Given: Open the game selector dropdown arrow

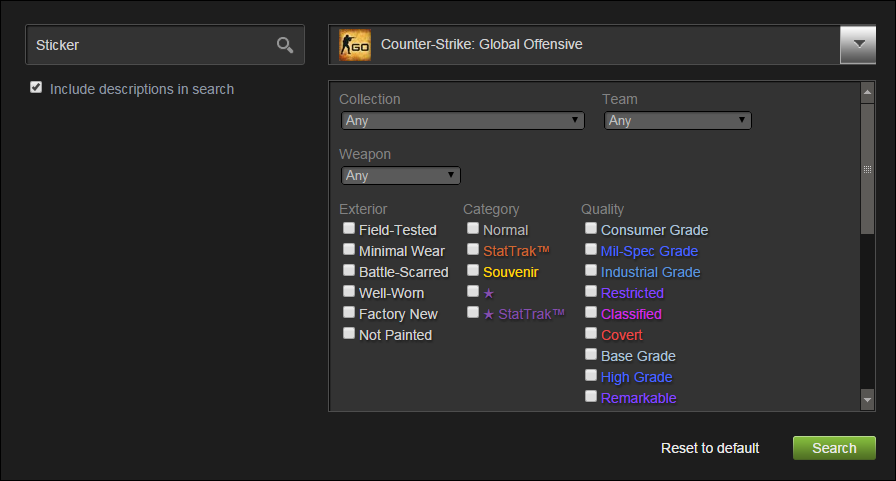Looking at the screenshot, I should tap(858, 45).
